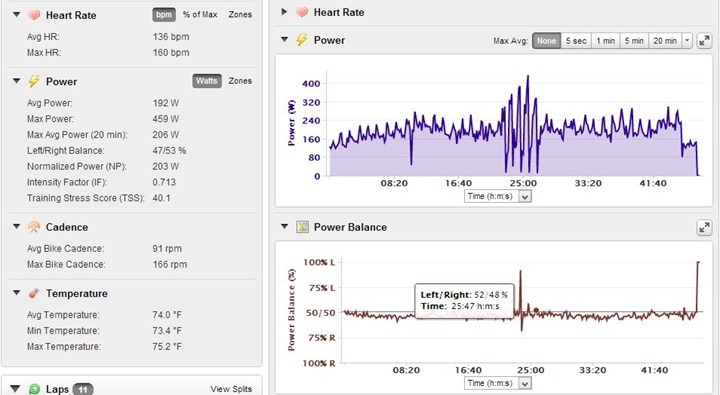The image size is (720, 395).
Task: Click the Power Balance chart icon
Action: point(302,226)
